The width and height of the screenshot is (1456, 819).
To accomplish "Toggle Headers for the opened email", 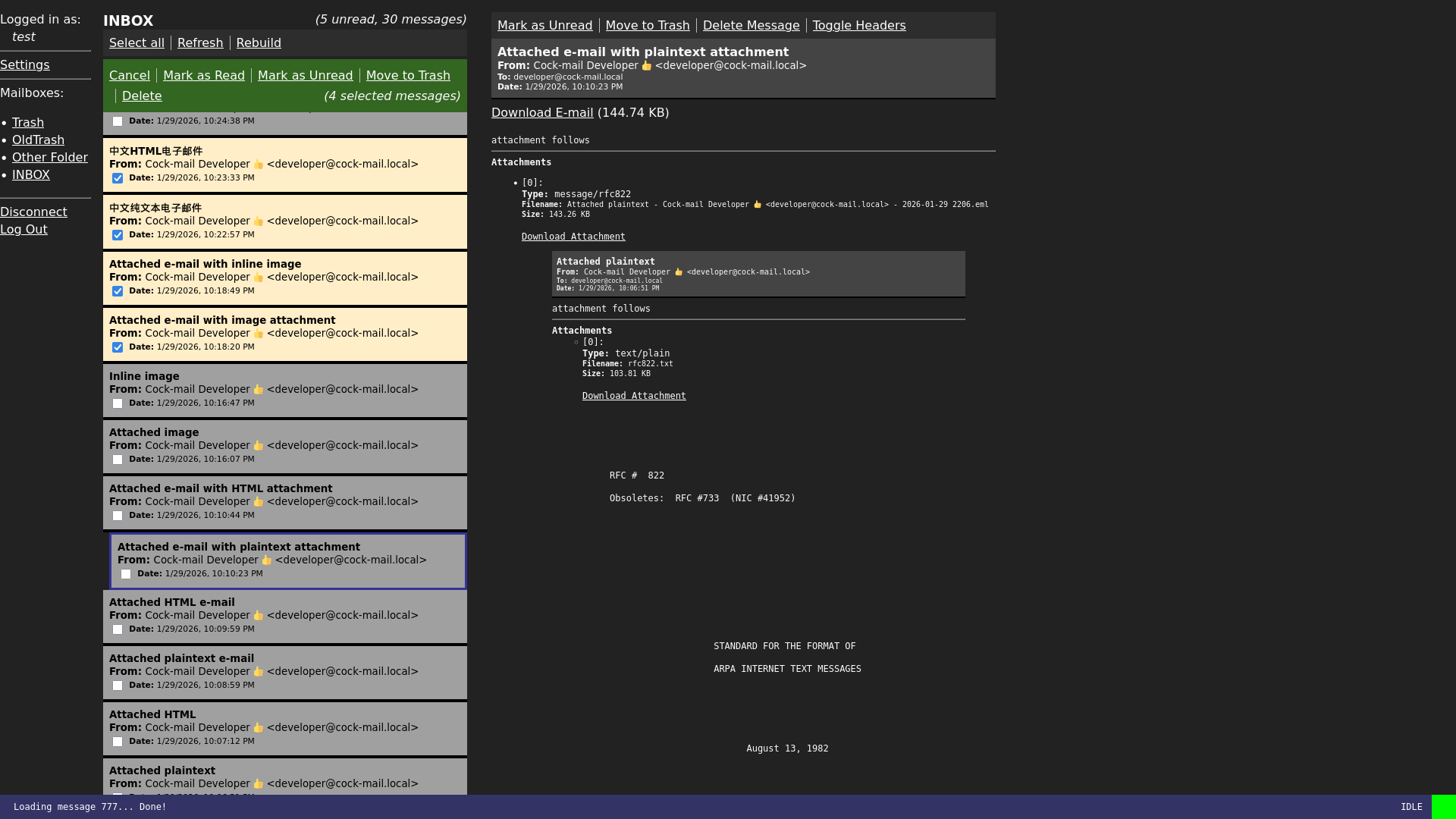I will coord(859,25).
